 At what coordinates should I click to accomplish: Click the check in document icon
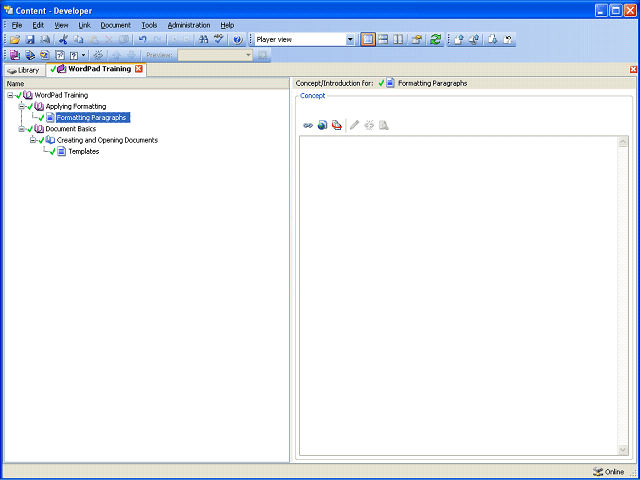[459, 40]
